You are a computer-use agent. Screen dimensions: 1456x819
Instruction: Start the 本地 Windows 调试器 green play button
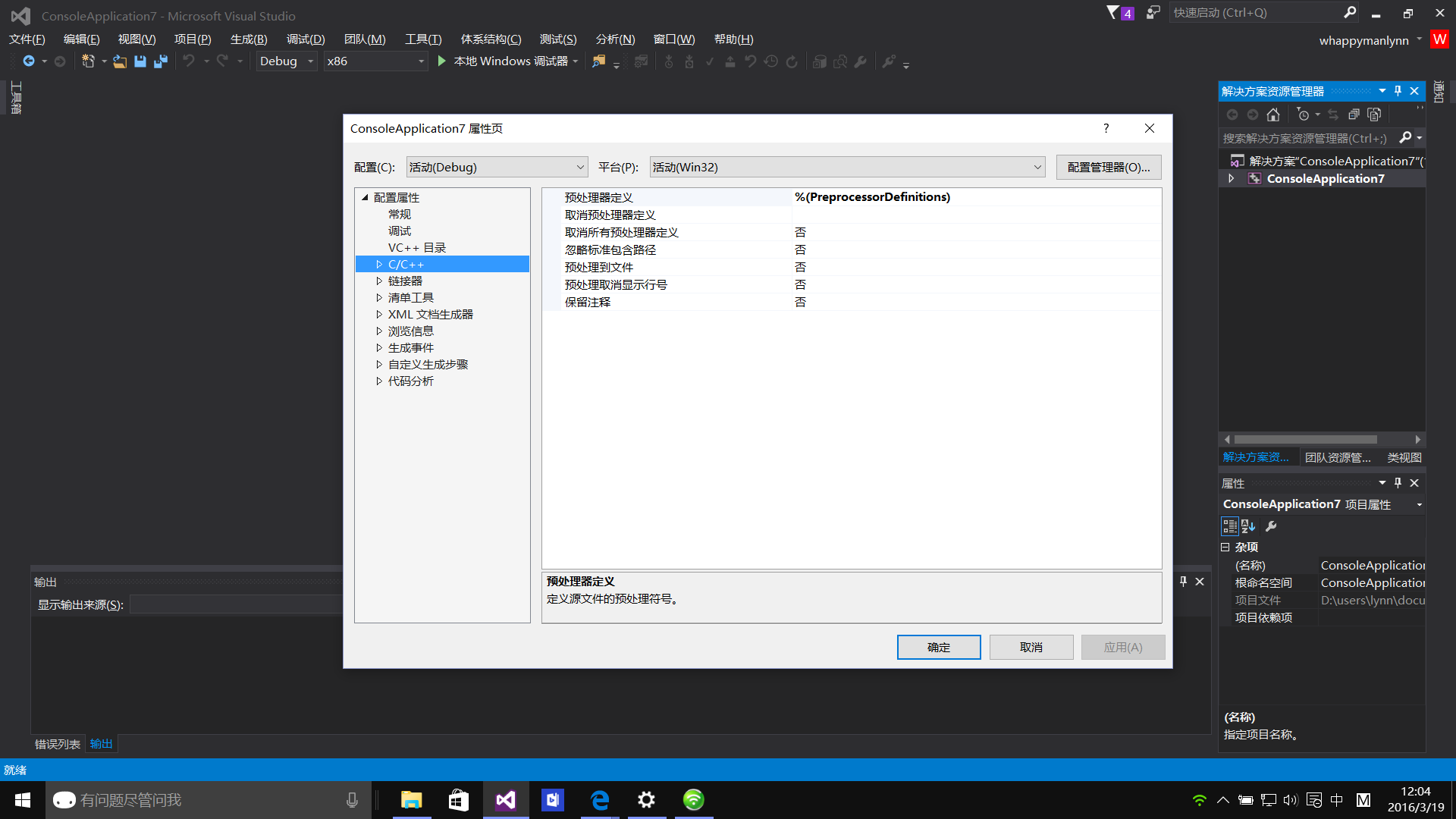coord(441,61)
